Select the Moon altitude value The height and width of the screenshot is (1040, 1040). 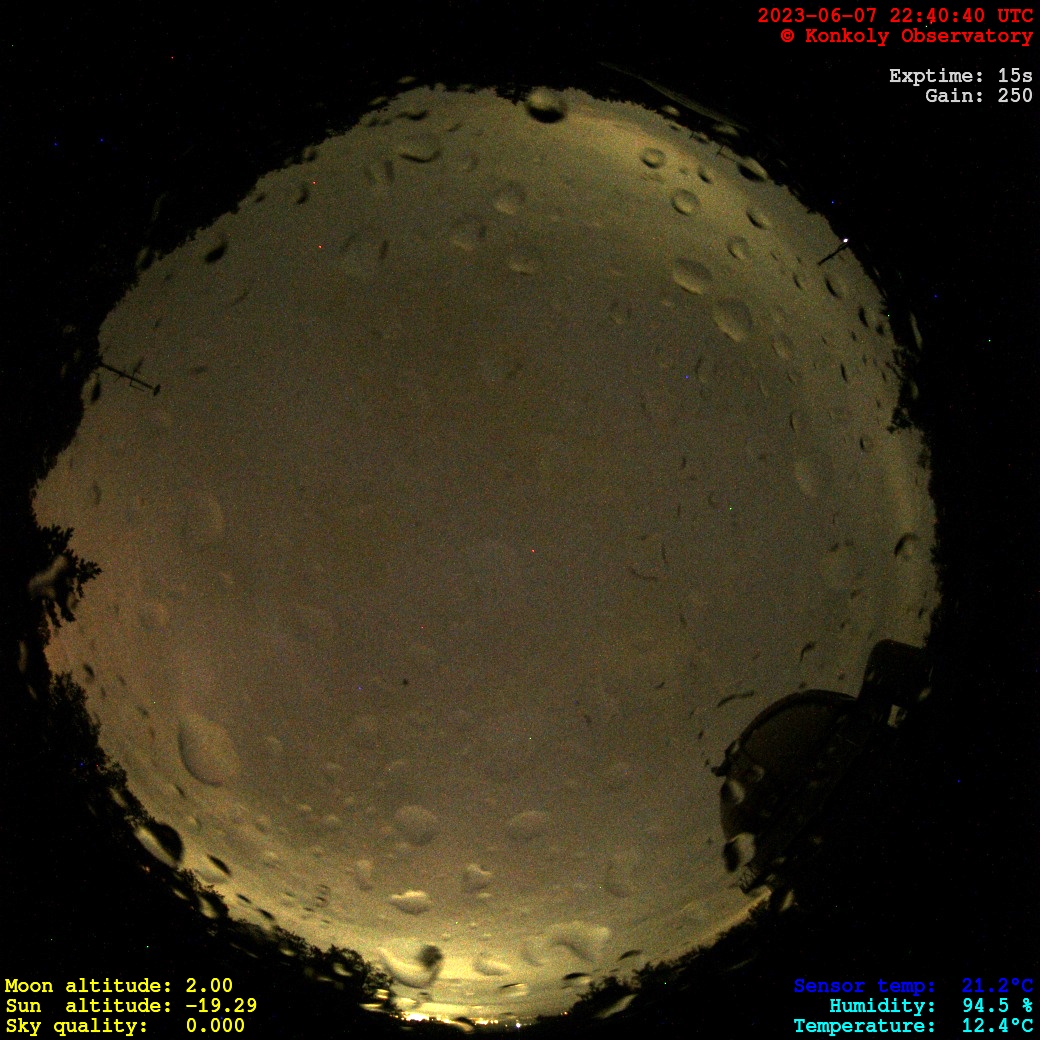(118, 986)
